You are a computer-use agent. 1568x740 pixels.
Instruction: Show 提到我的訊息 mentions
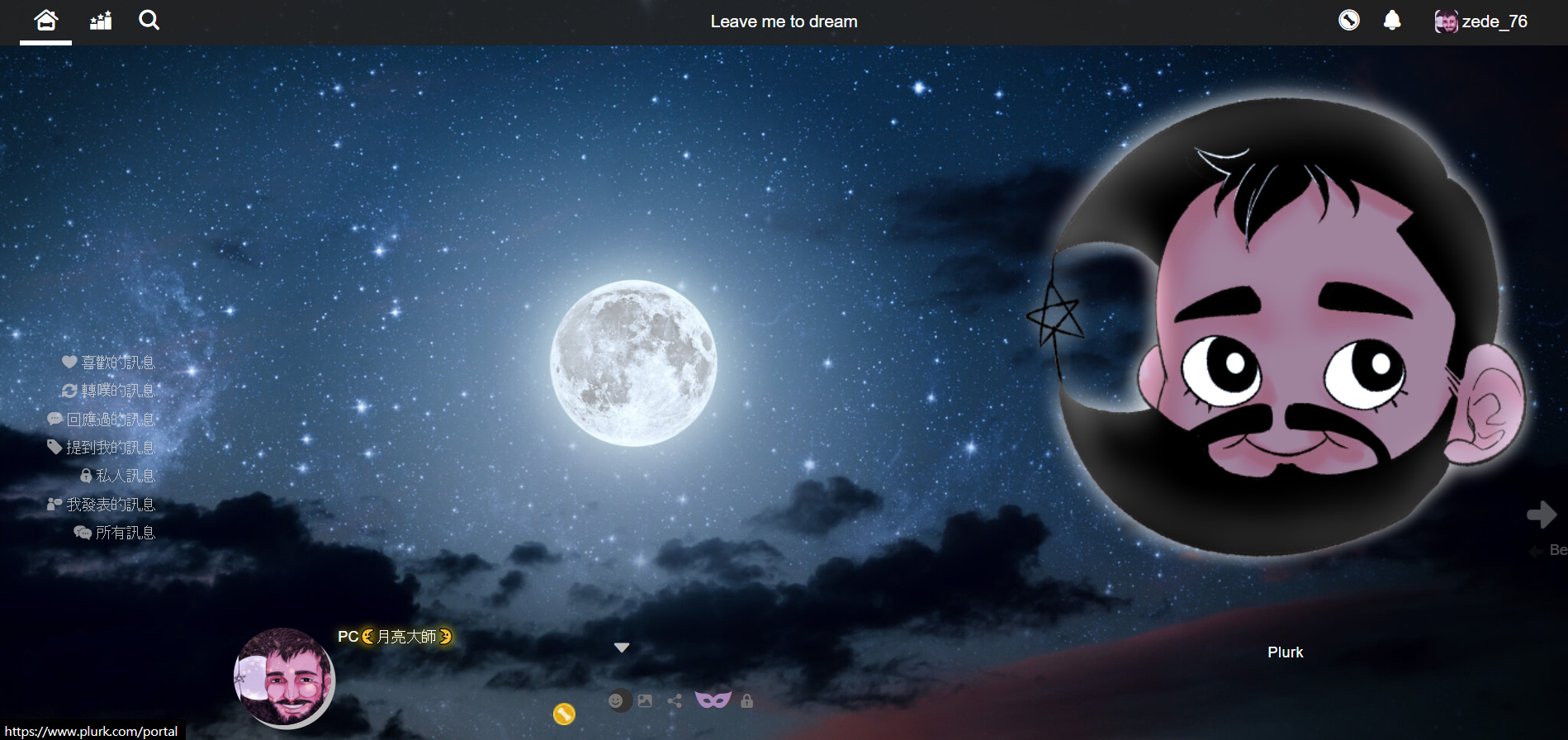tap(102, 448)
